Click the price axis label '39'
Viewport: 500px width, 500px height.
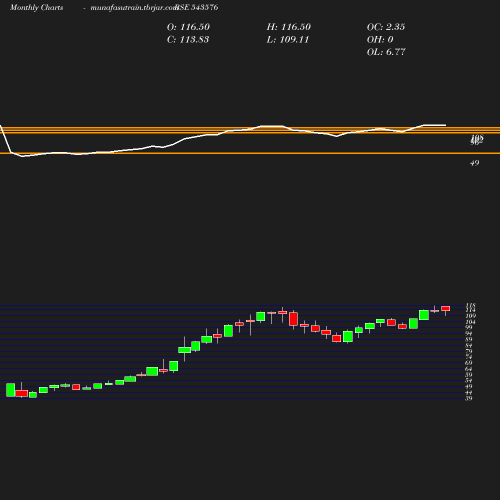pos(469,398)
